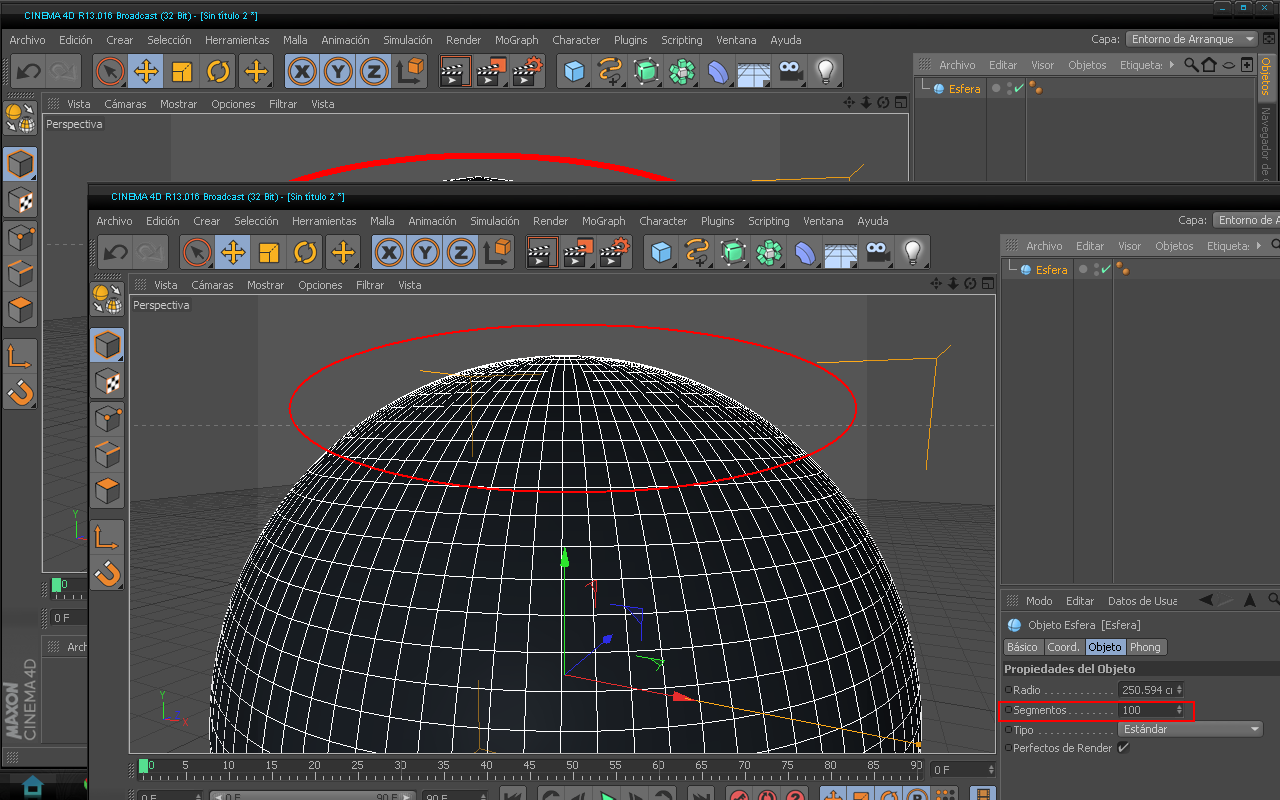Click the magnet Snap icon in front window

point(107,573)
